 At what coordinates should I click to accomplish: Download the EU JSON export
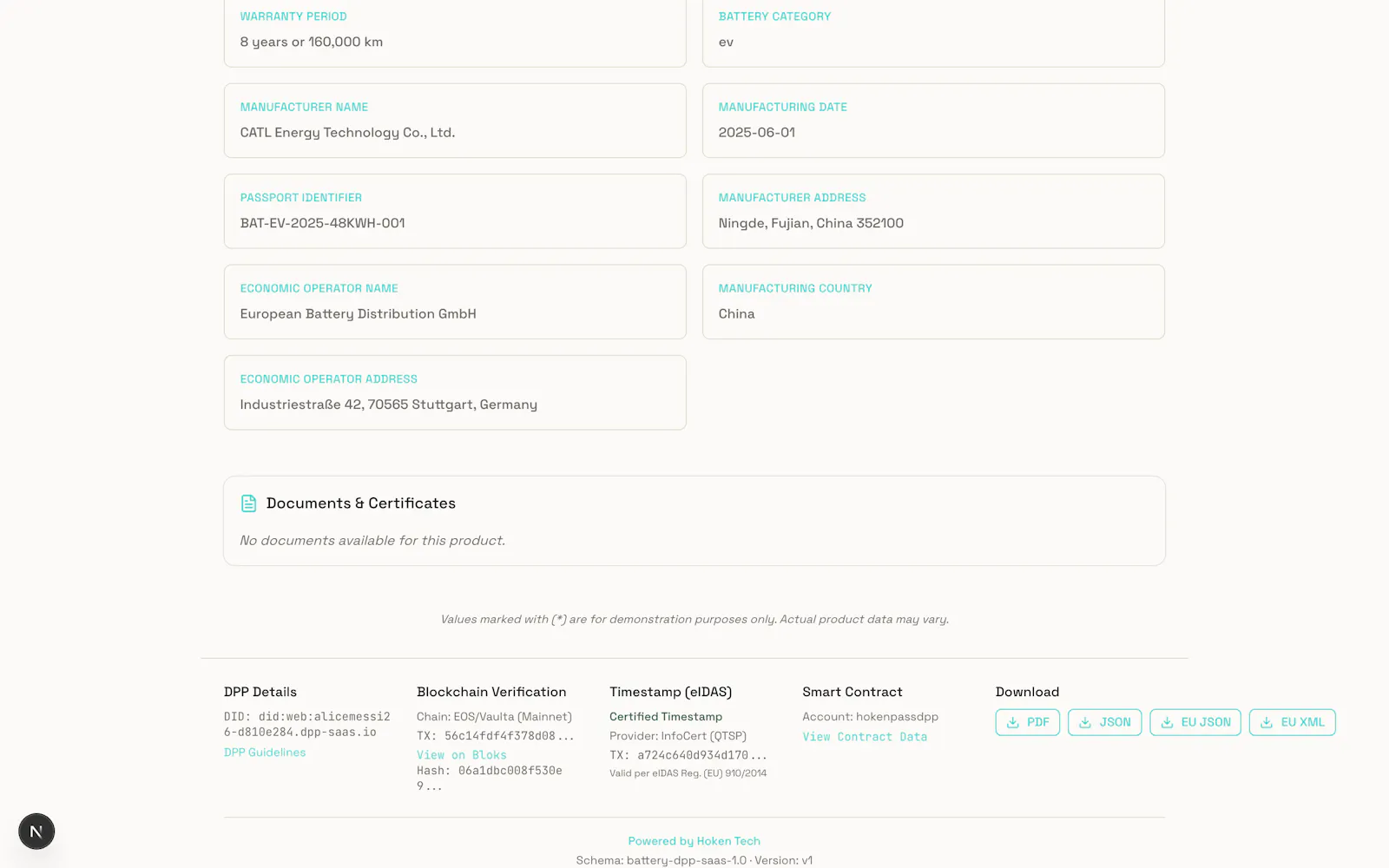pos(1195,722)
